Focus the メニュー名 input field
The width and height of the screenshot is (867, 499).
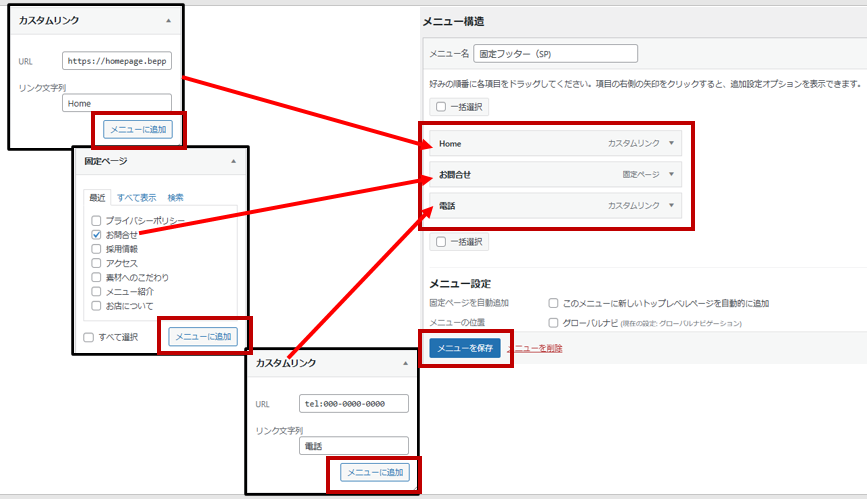[554, 54]
